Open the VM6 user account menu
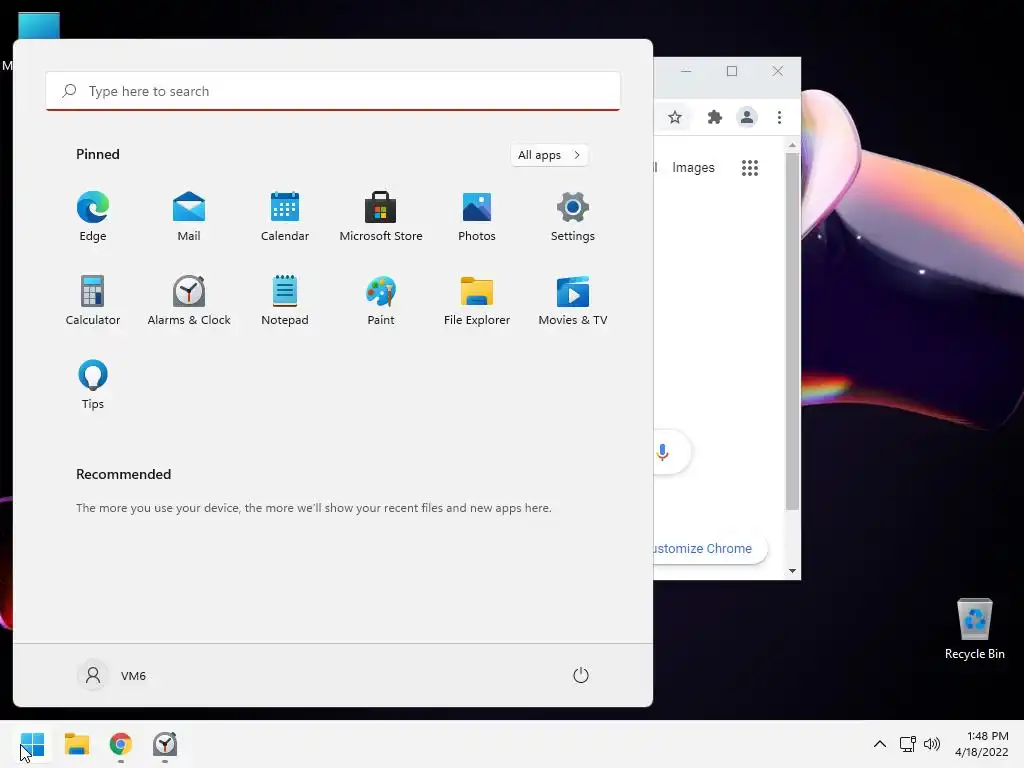 (112, 675)
